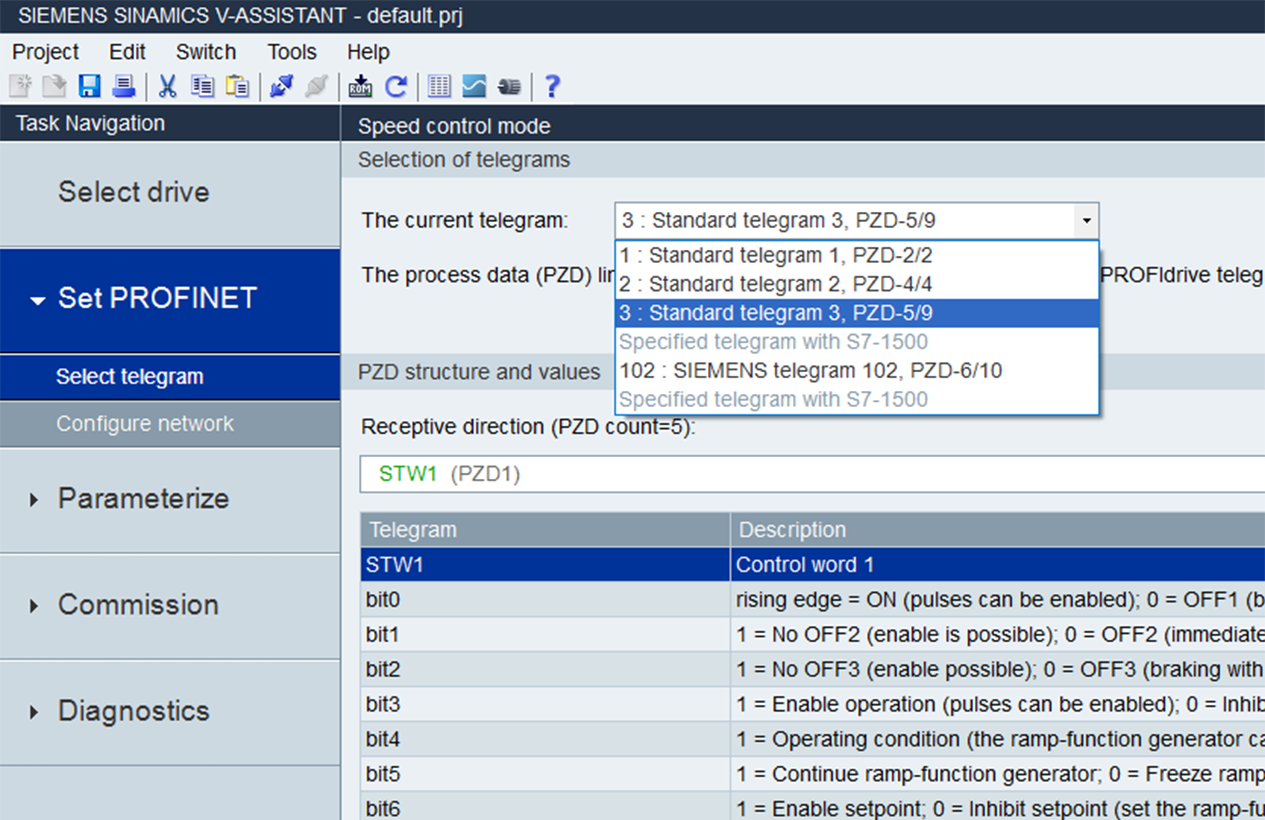Click the Paste clipboard icon
1265x820 pixels.
click(237, 87)
